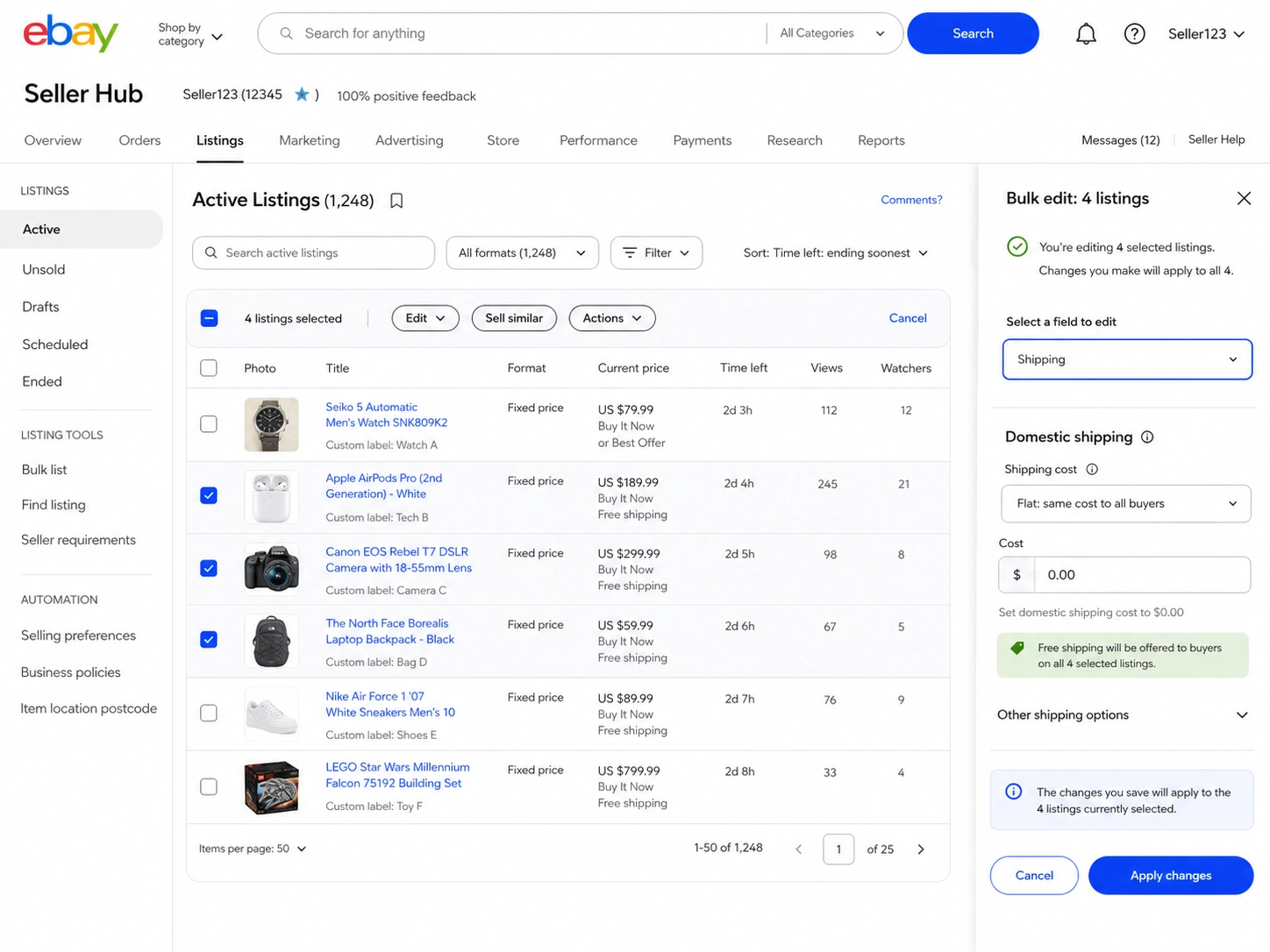Switch to the Reports tab

click(881, 140)
